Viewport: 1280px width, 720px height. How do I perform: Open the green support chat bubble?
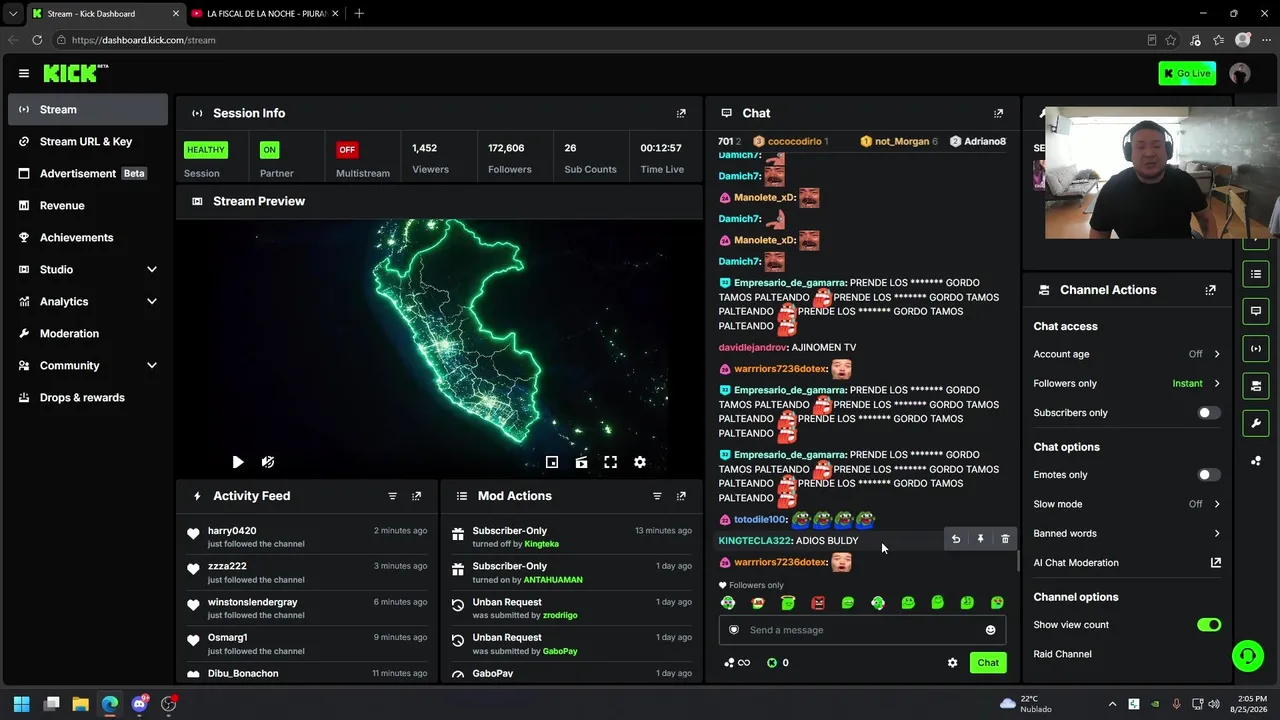pos(1247,656)
